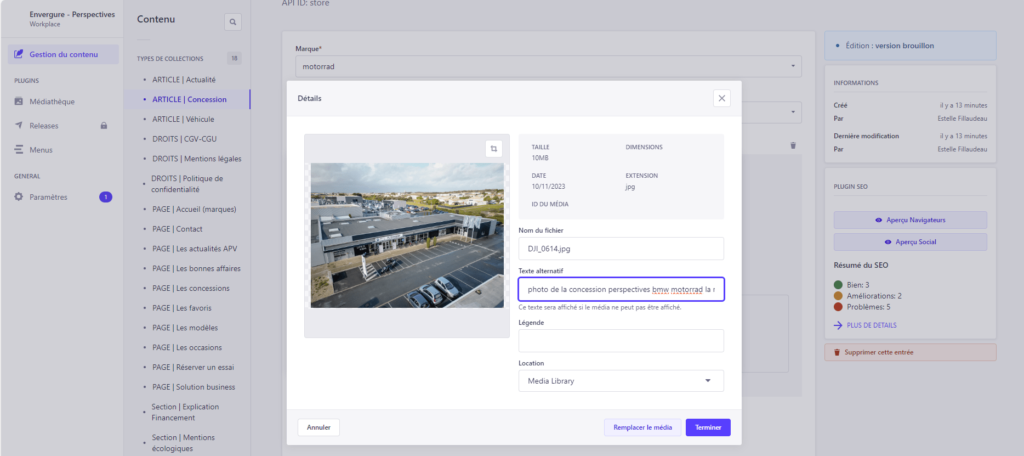Image resolution: width=1024 pixels, height=456 pixels.
Task: Click the Terminer button
Action: tap(708, 428)
